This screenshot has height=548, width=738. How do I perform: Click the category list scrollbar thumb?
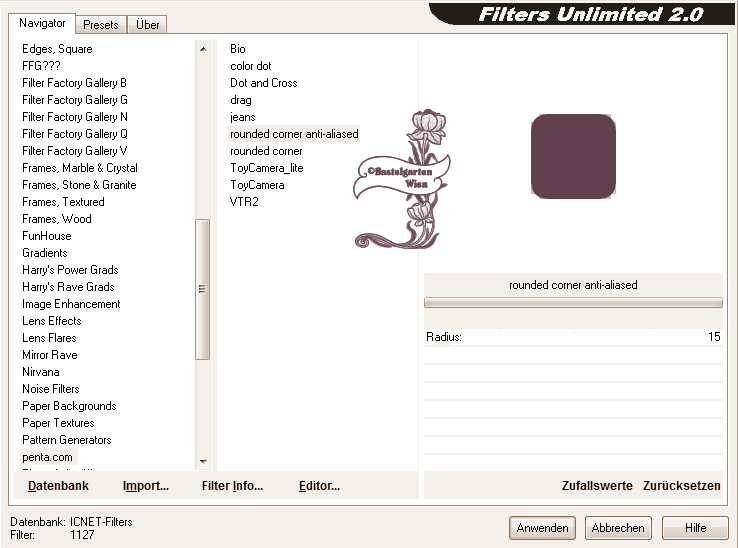[202, 289]
